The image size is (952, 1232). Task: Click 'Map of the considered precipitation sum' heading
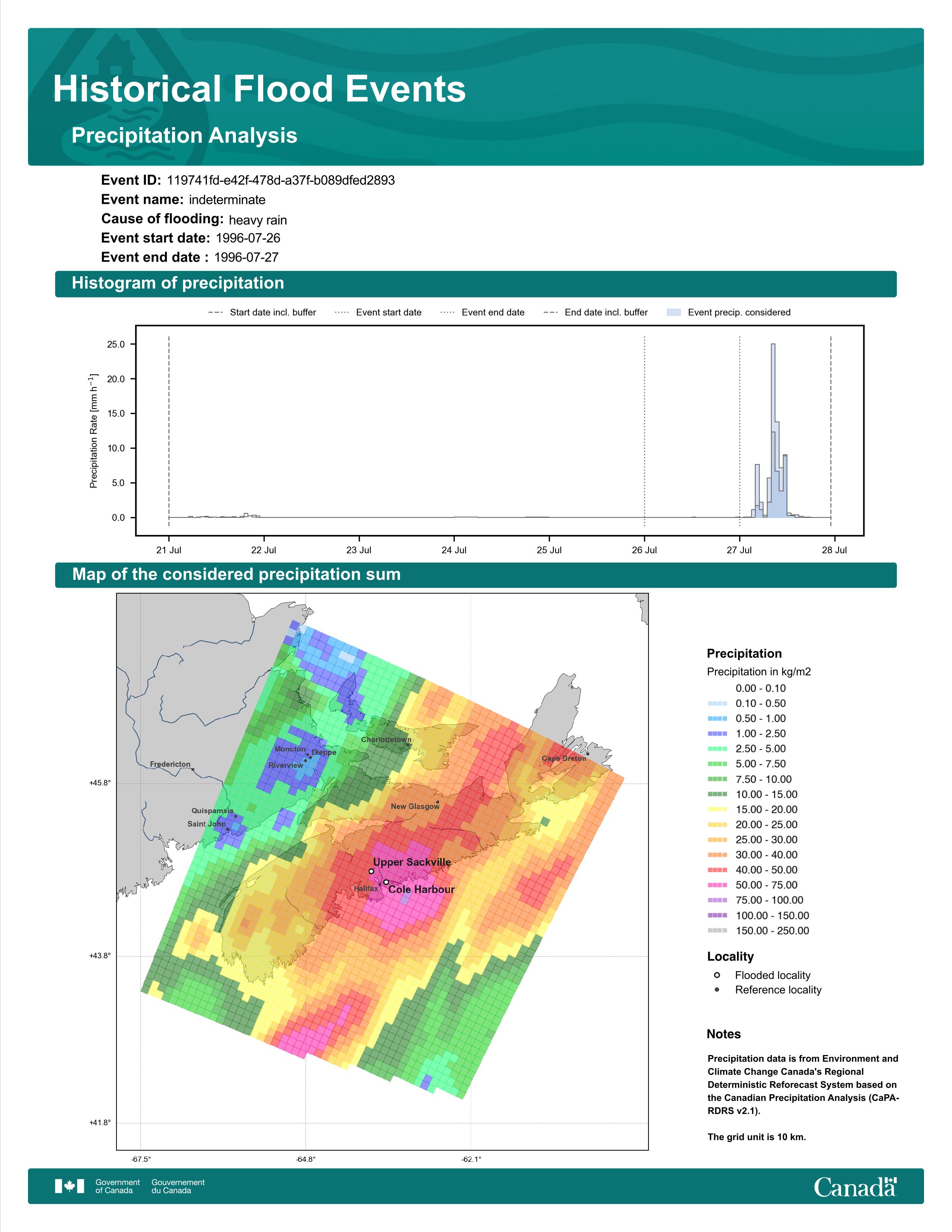click(236, 574)
